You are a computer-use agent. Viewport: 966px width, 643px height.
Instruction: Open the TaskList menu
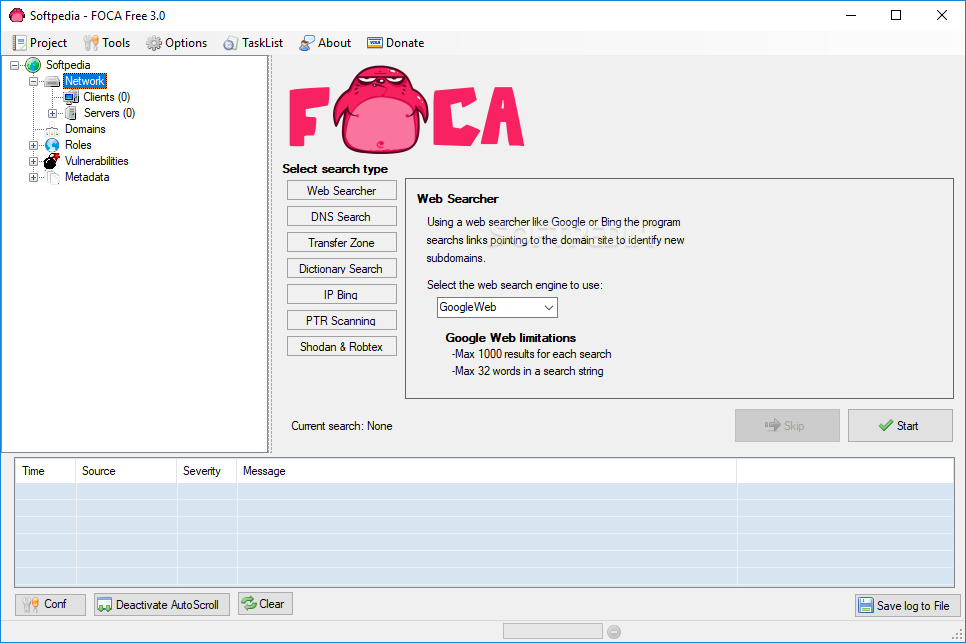pyautogui.click(x=253, y=43)
